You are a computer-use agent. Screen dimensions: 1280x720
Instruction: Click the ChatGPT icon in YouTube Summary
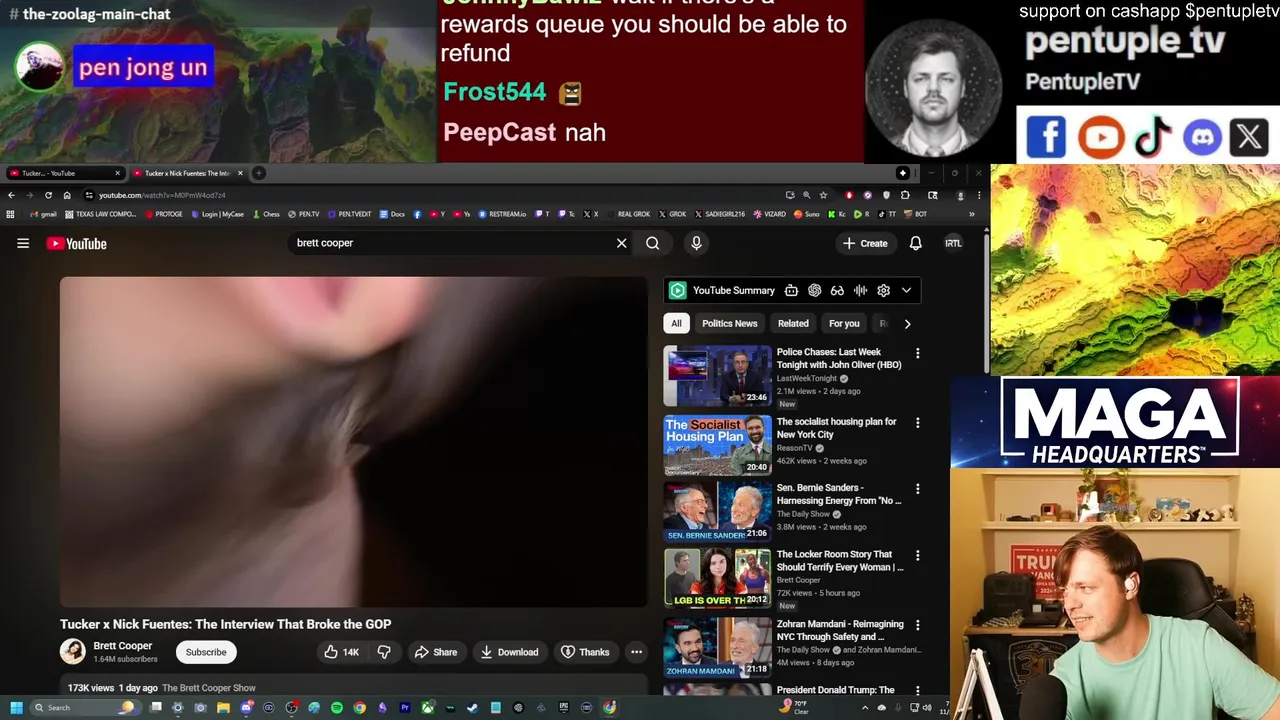point(814,290)
